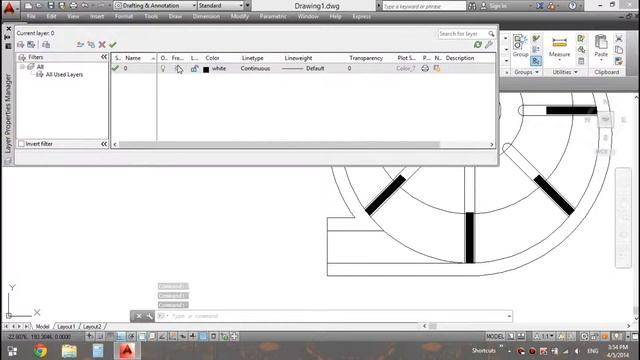The height and width of the screenshot is (360, 640).
Task: Click the Copy Clip icon in Clipboard
Action: pyautogui.click(x=619, y=50)
